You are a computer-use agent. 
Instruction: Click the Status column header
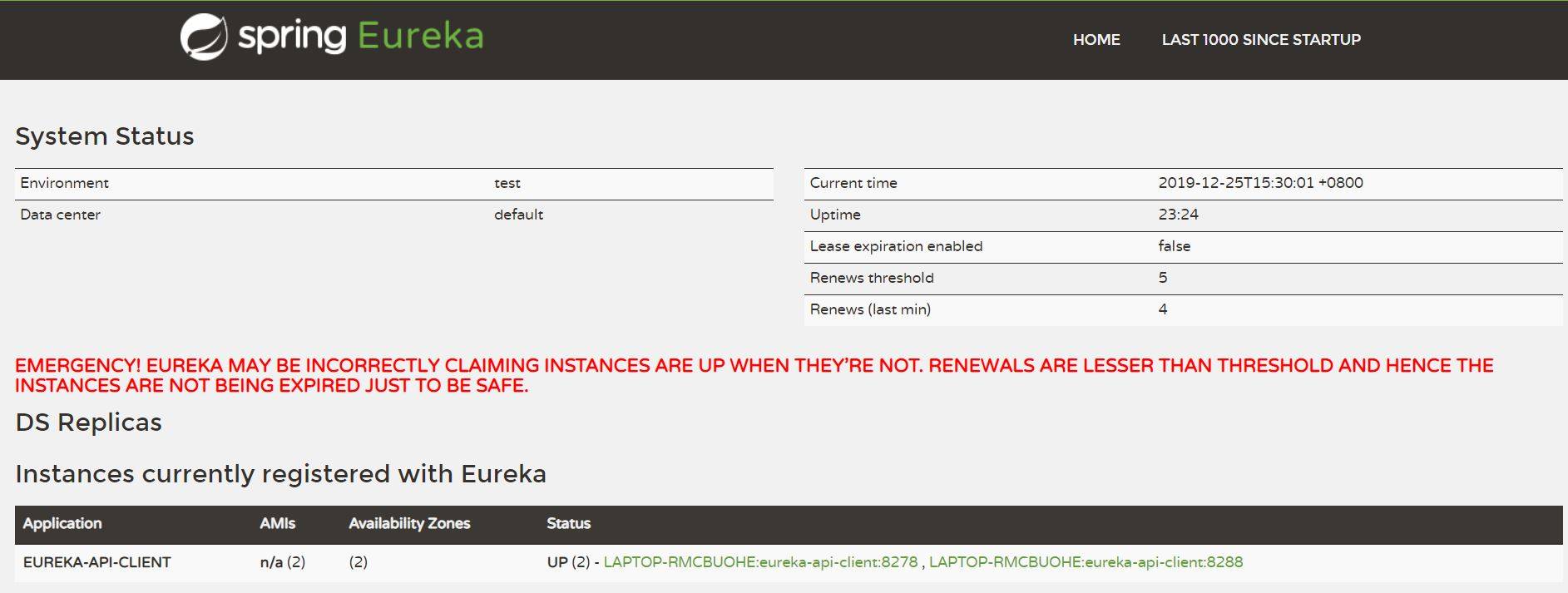pyautogui.click(x=568, y=524)
